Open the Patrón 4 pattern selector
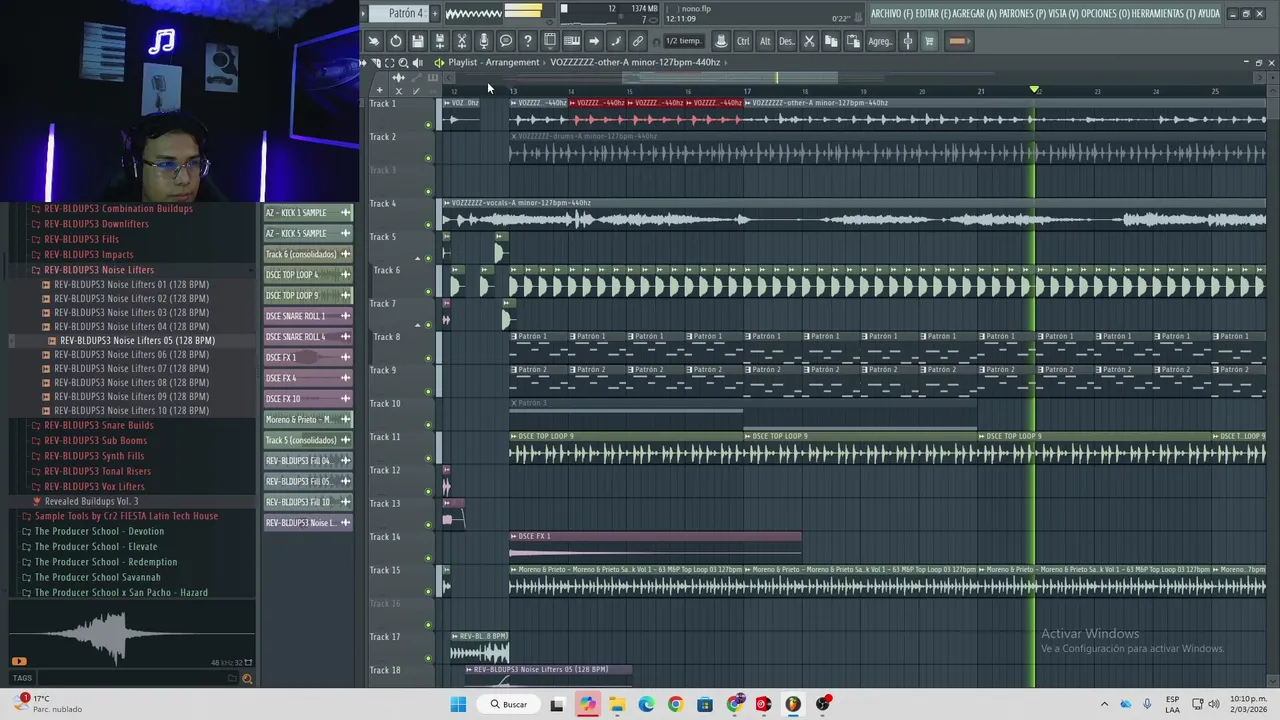Viewport: 1280px width, 720px height. 398,13
